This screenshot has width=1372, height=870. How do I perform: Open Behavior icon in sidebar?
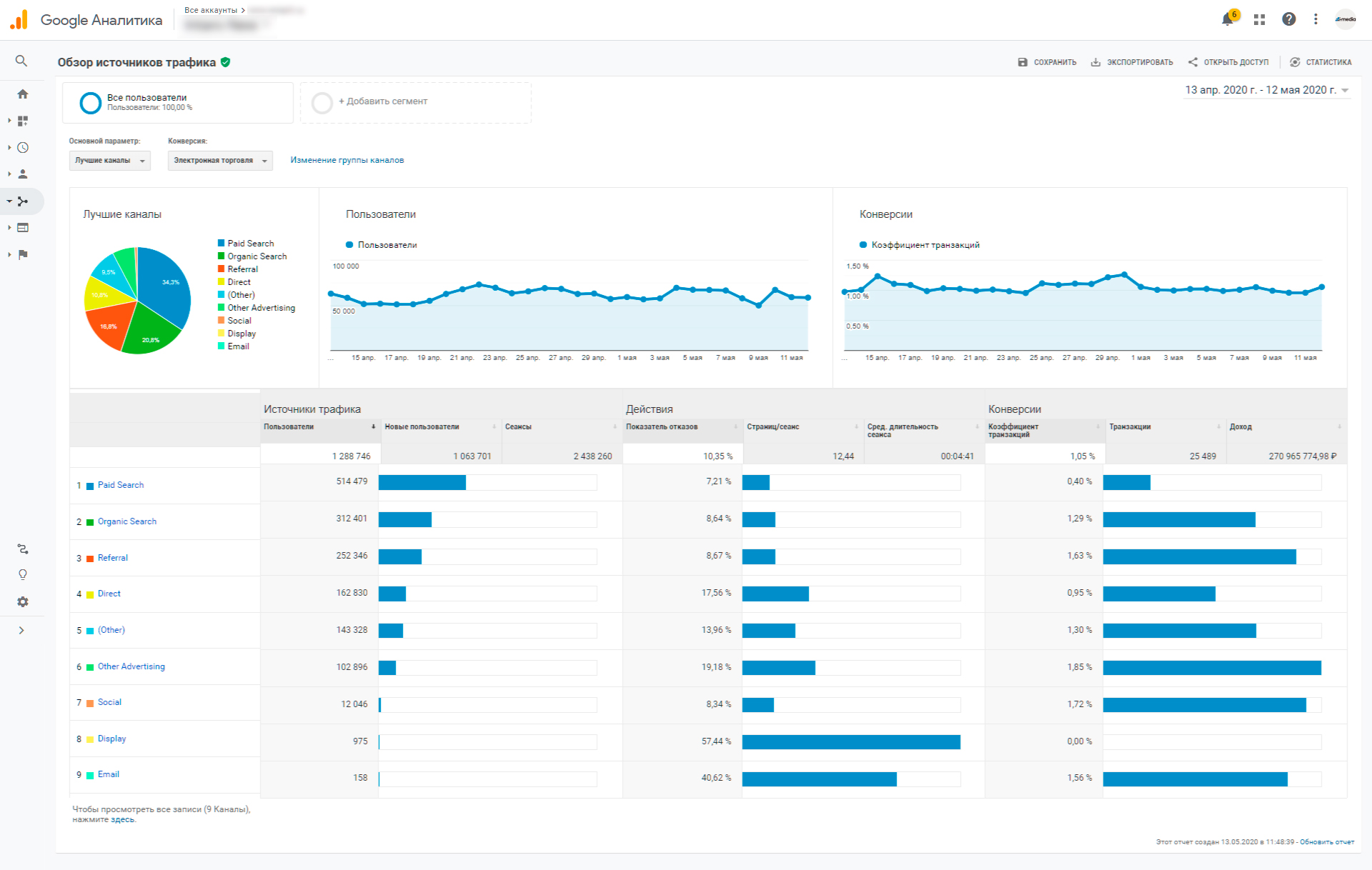(23, 228)
